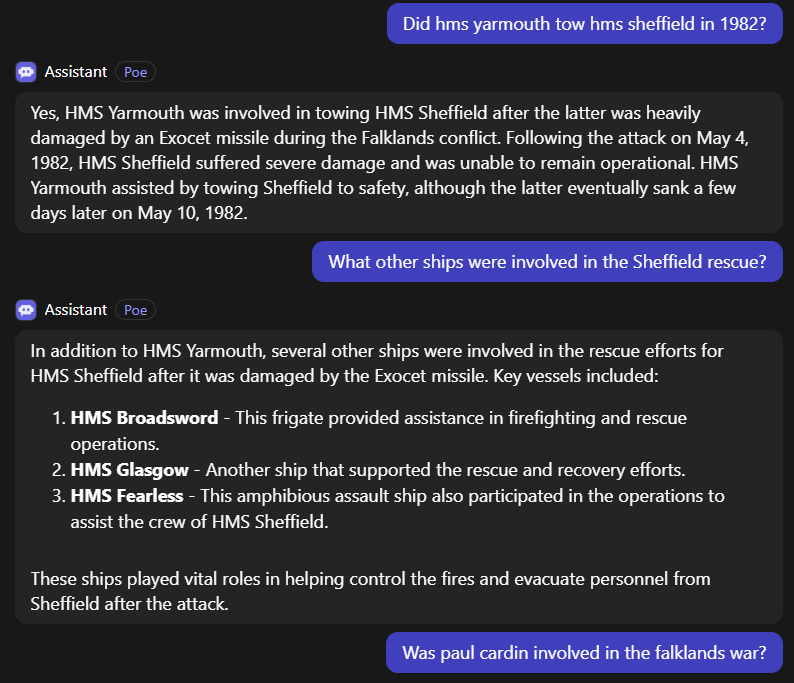Select the 'Did hms yarmouth tow' message bubble
Screen dimensions: 794x683
[584, 24]
